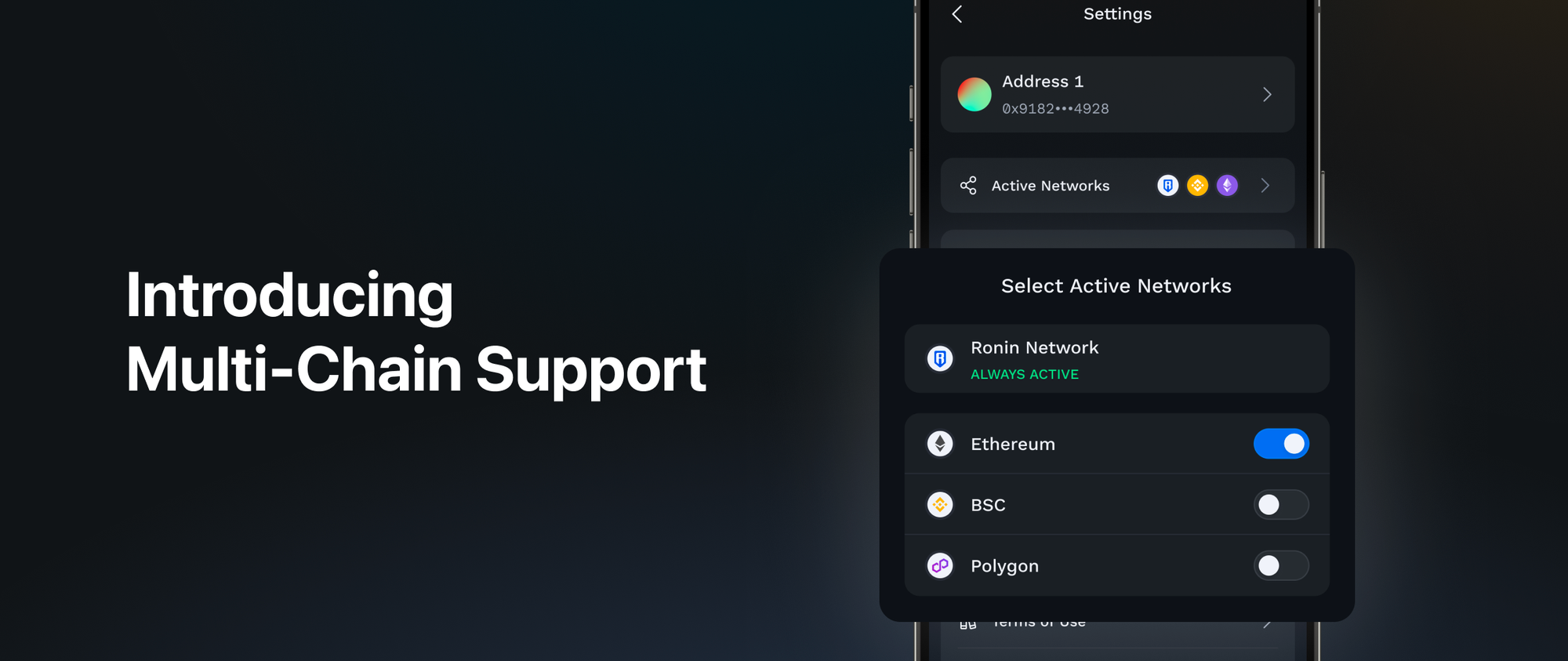The image size is (1568, 661).
Task: Click the BSC badge in Active Networks row
Action: click(1197, 185)
